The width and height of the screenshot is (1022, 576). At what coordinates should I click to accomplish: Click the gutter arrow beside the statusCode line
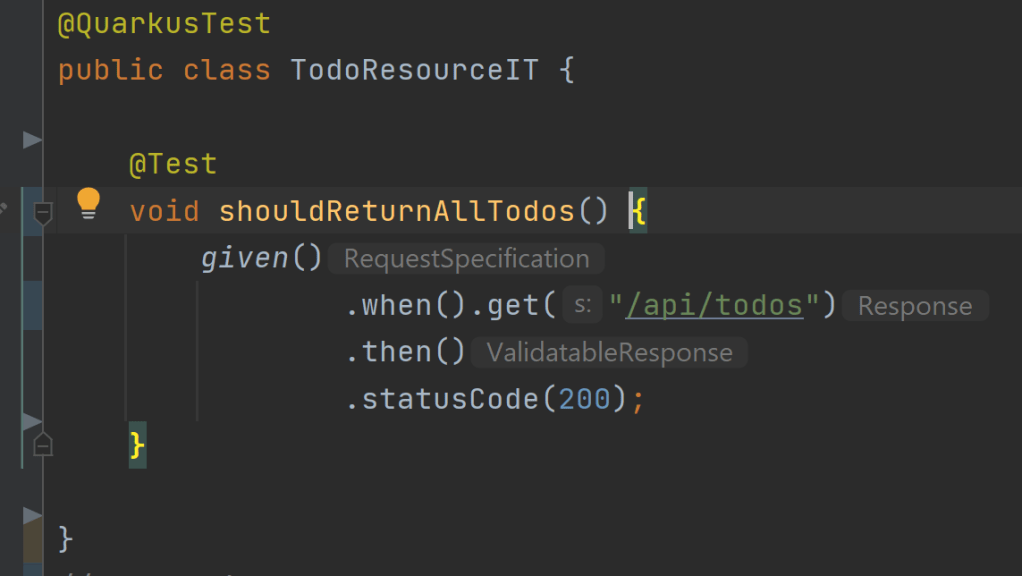pyautogui.click(x=33, y=420)
